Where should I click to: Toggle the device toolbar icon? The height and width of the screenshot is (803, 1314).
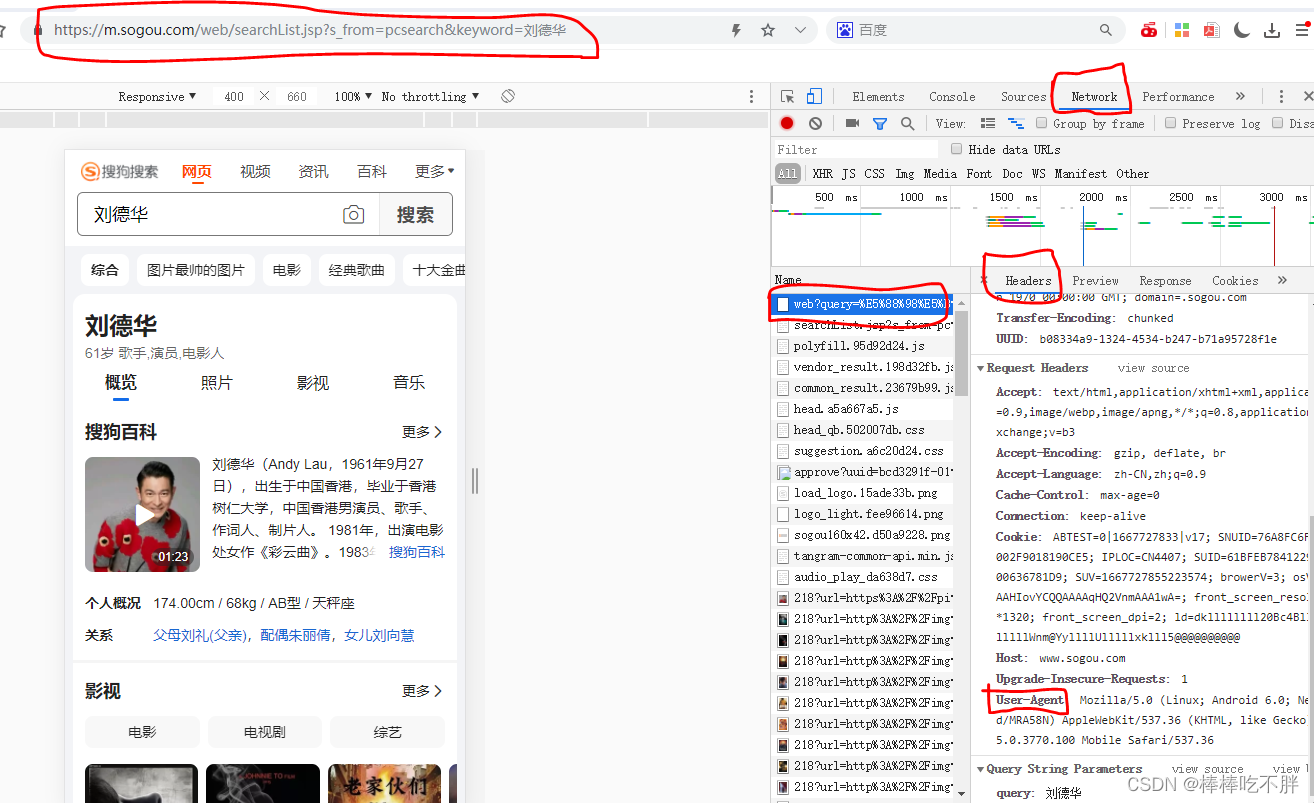point(814,97)
